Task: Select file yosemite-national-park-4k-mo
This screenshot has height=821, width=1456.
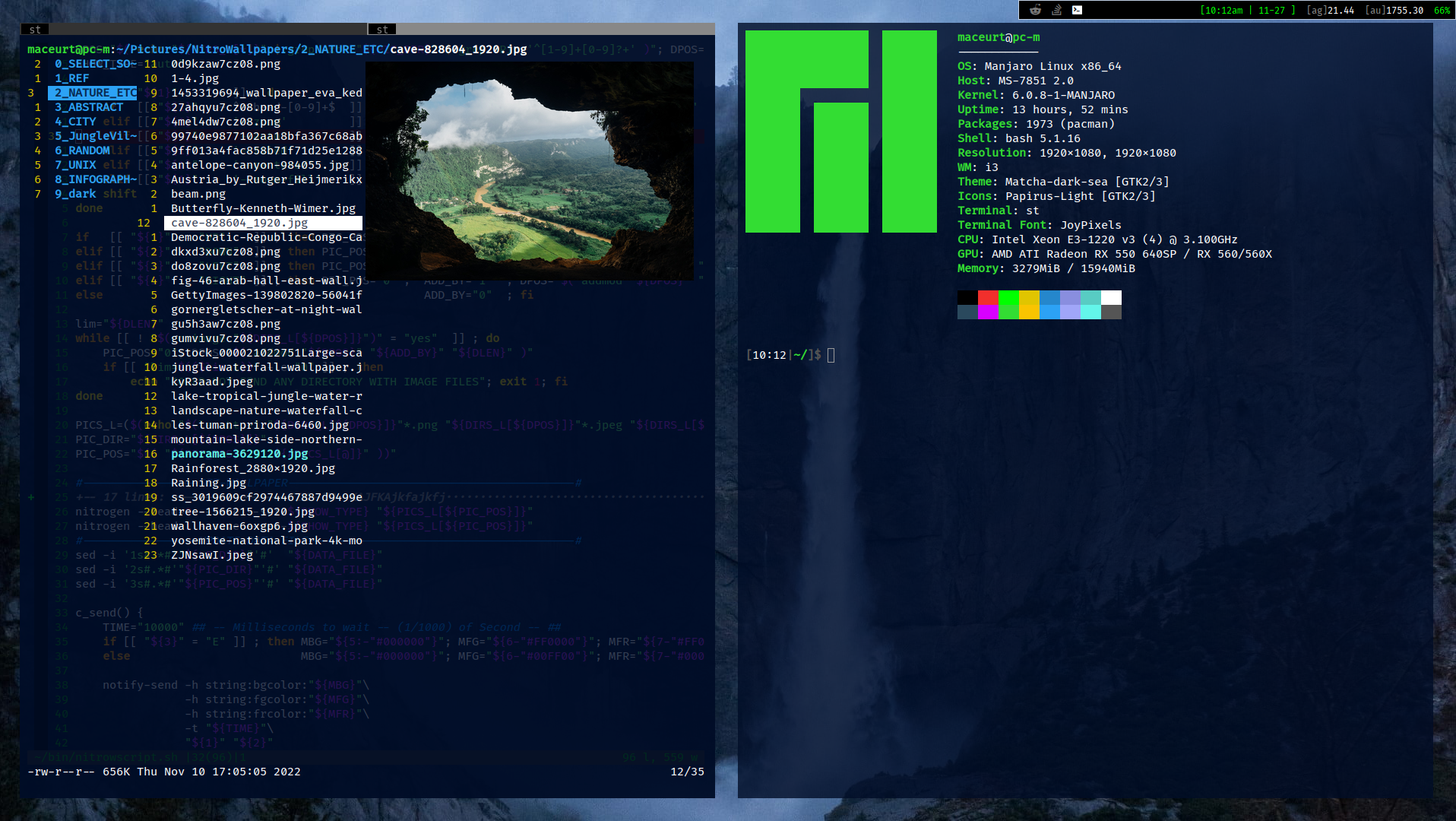Action: (x=267, y=540)
